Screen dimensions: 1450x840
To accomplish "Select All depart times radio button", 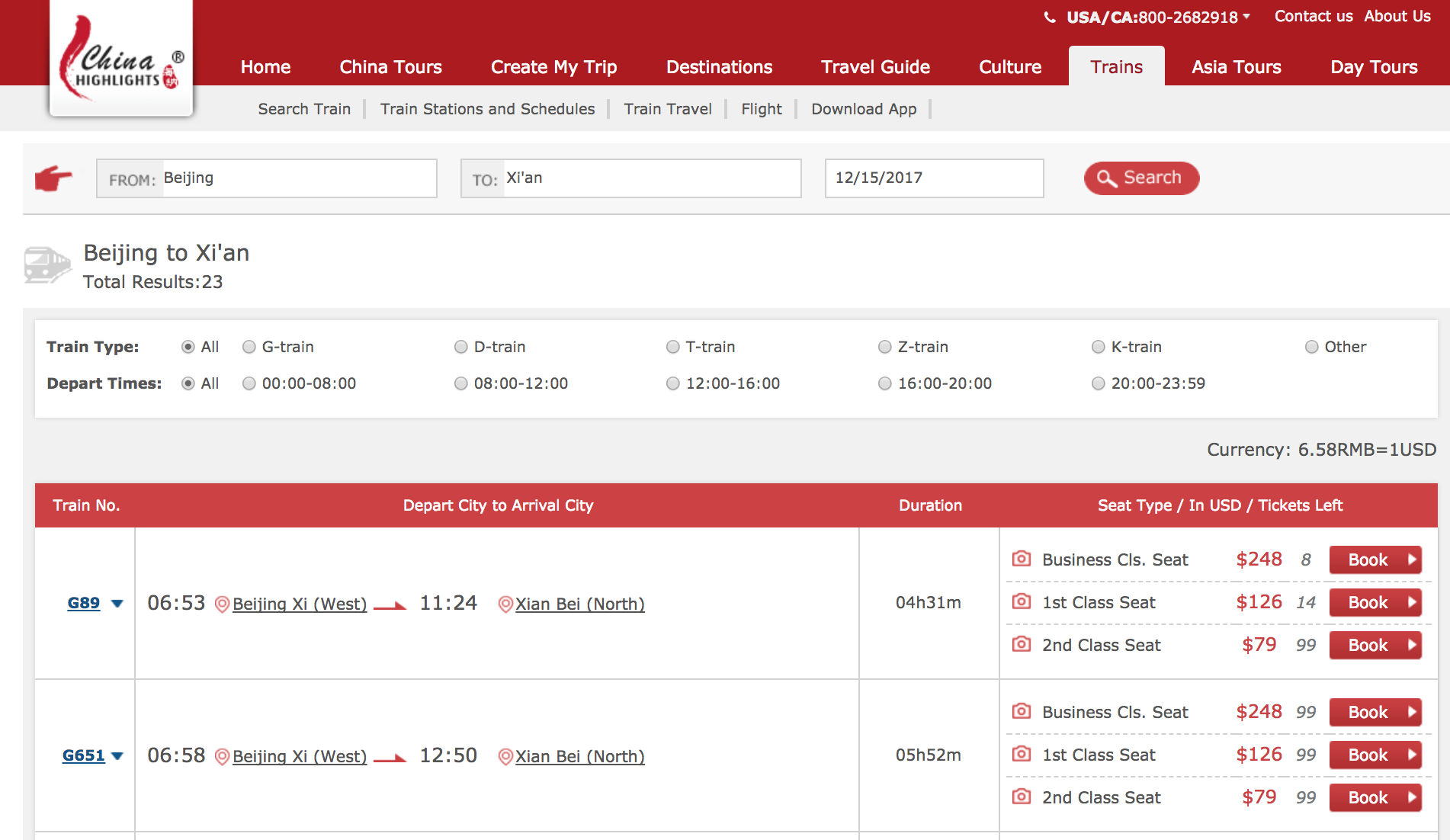I will point(188,383).
